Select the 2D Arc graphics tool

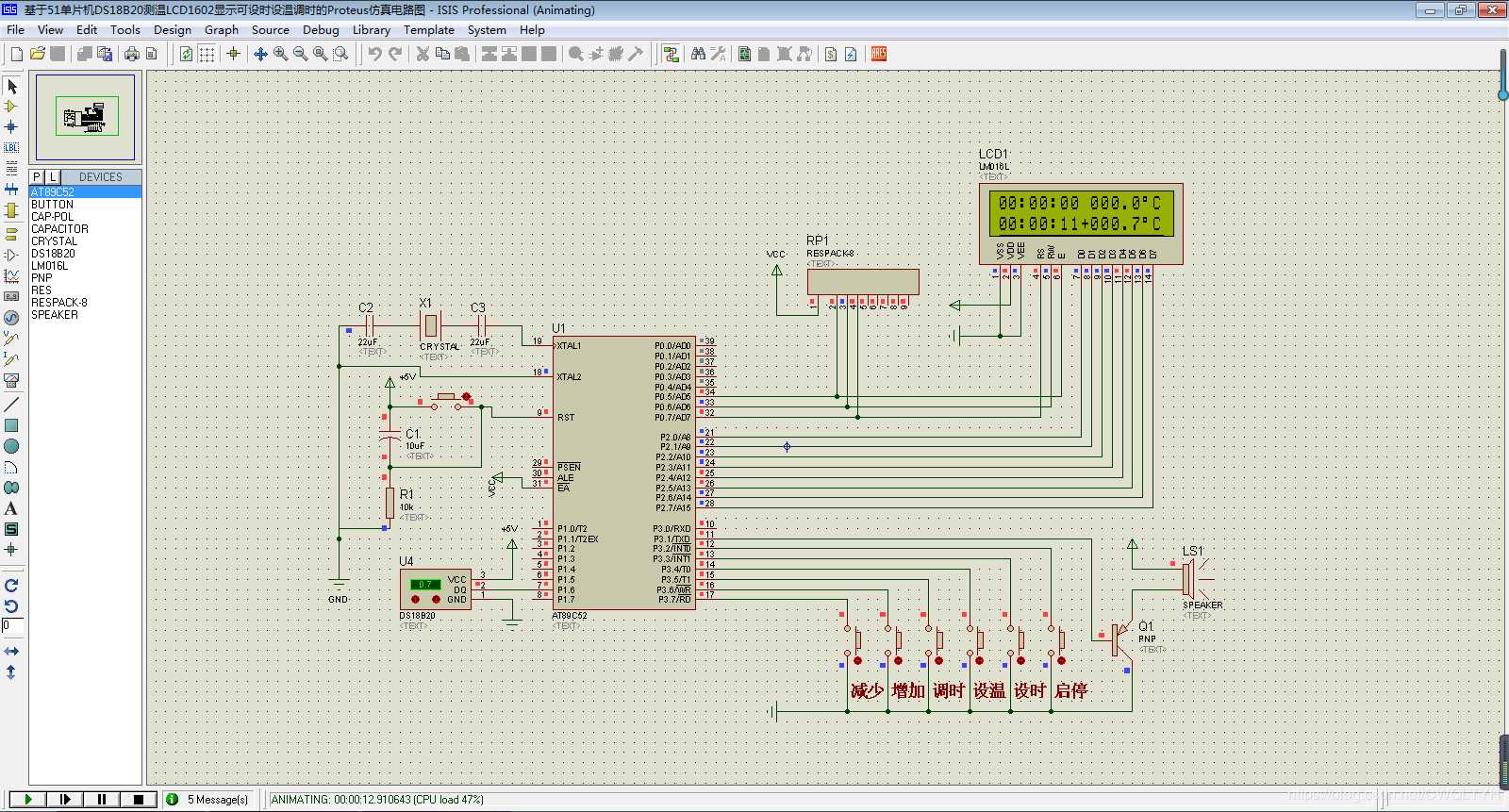tap(11, 467)
